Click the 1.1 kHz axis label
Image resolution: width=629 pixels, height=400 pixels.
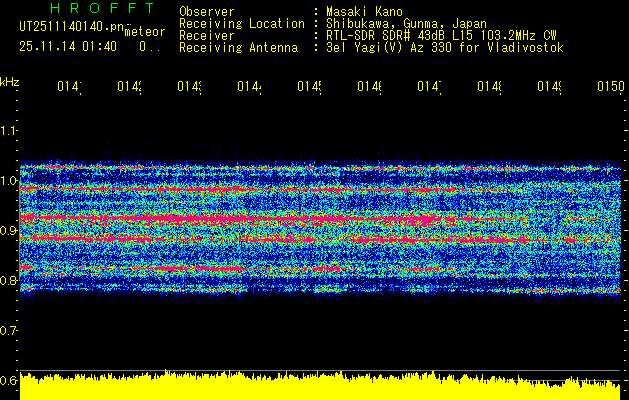[8, 130]
